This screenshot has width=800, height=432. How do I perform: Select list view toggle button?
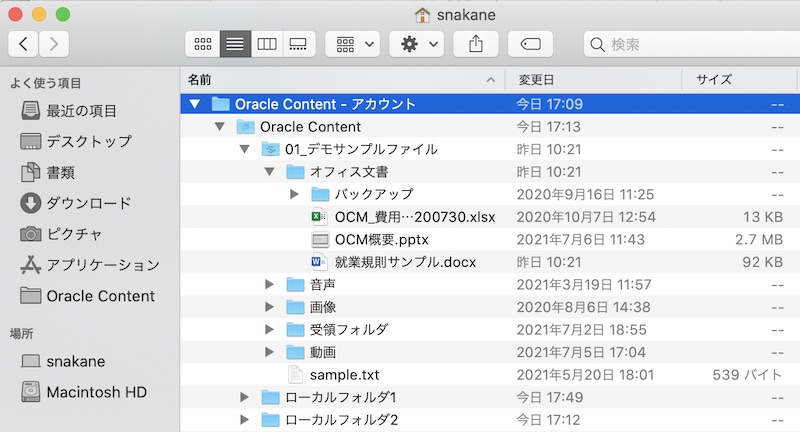pyautogui.click(x=235, y=44)
